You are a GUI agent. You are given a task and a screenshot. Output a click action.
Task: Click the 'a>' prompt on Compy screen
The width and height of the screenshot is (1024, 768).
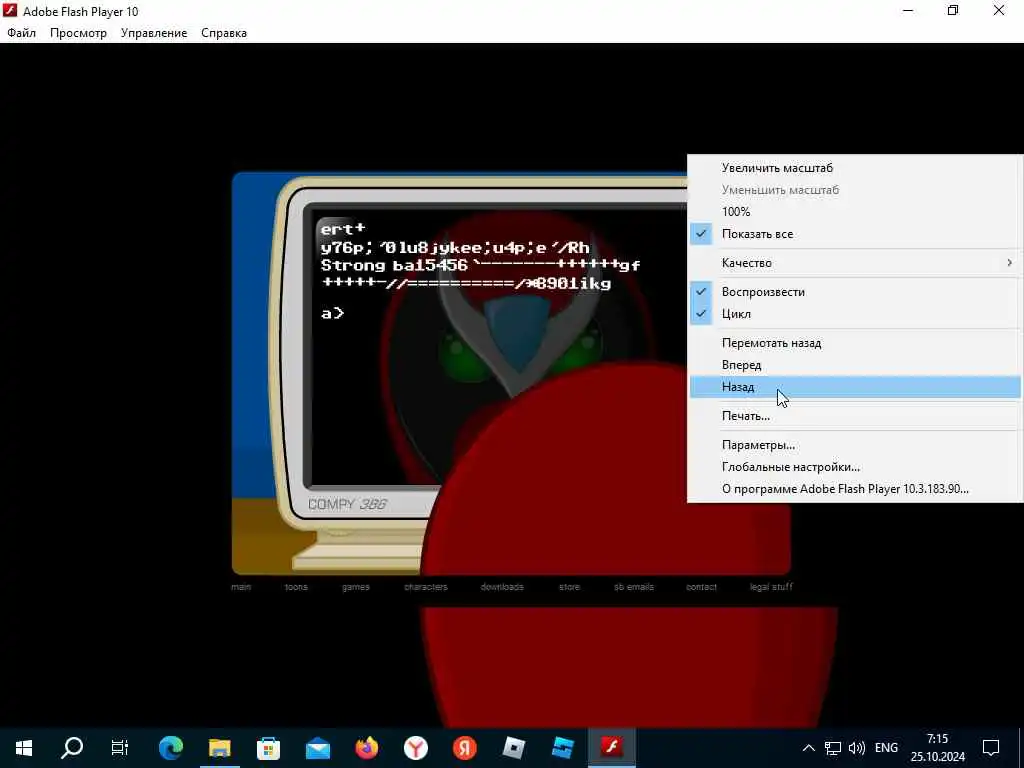[332, 313]
